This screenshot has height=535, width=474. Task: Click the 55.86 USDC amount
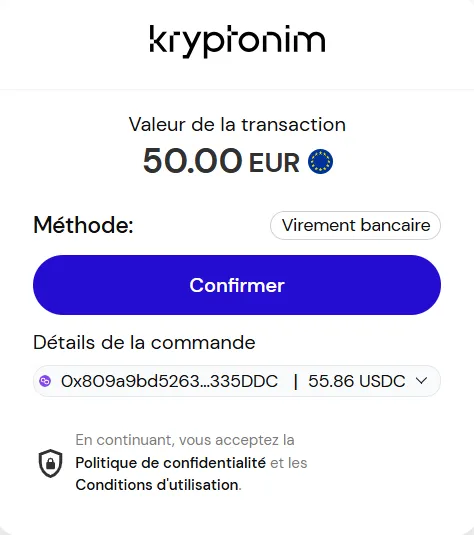pyautogui.click(x=357, y=381)
